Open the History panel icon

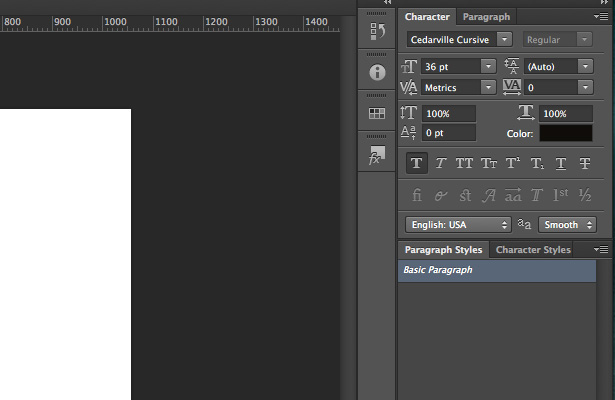tap(377, 31)
